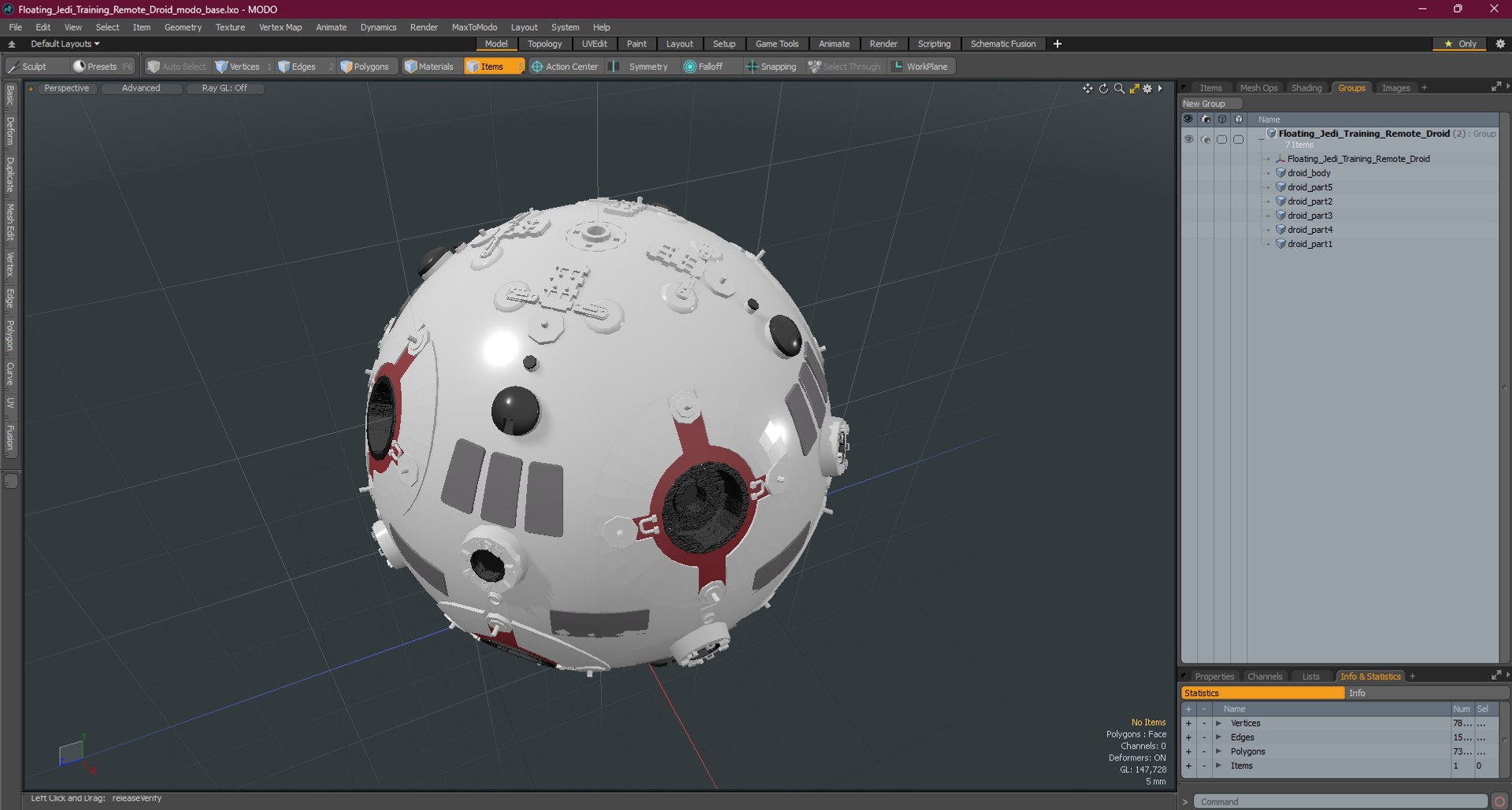The image size is (1512, 810).
Task: Click the viewport rotate icon
Action: coord(1103,88)
